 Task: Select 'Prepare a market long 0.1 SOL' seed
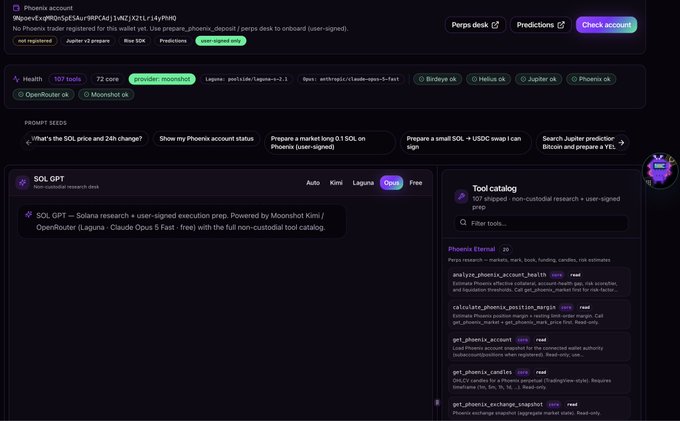(x=330, y=143)
